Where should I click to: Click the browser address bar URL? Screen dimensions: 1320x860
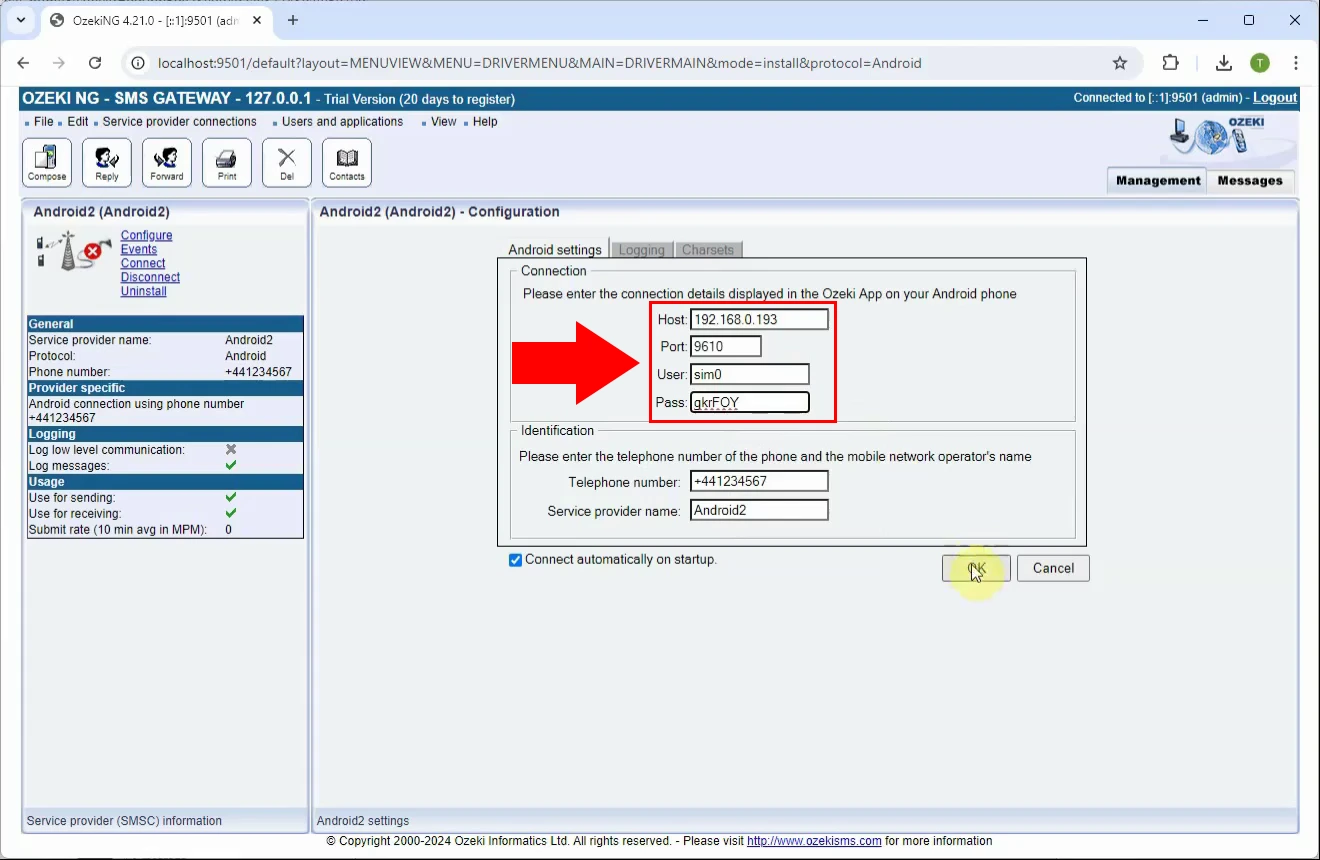tap(540, 63)
